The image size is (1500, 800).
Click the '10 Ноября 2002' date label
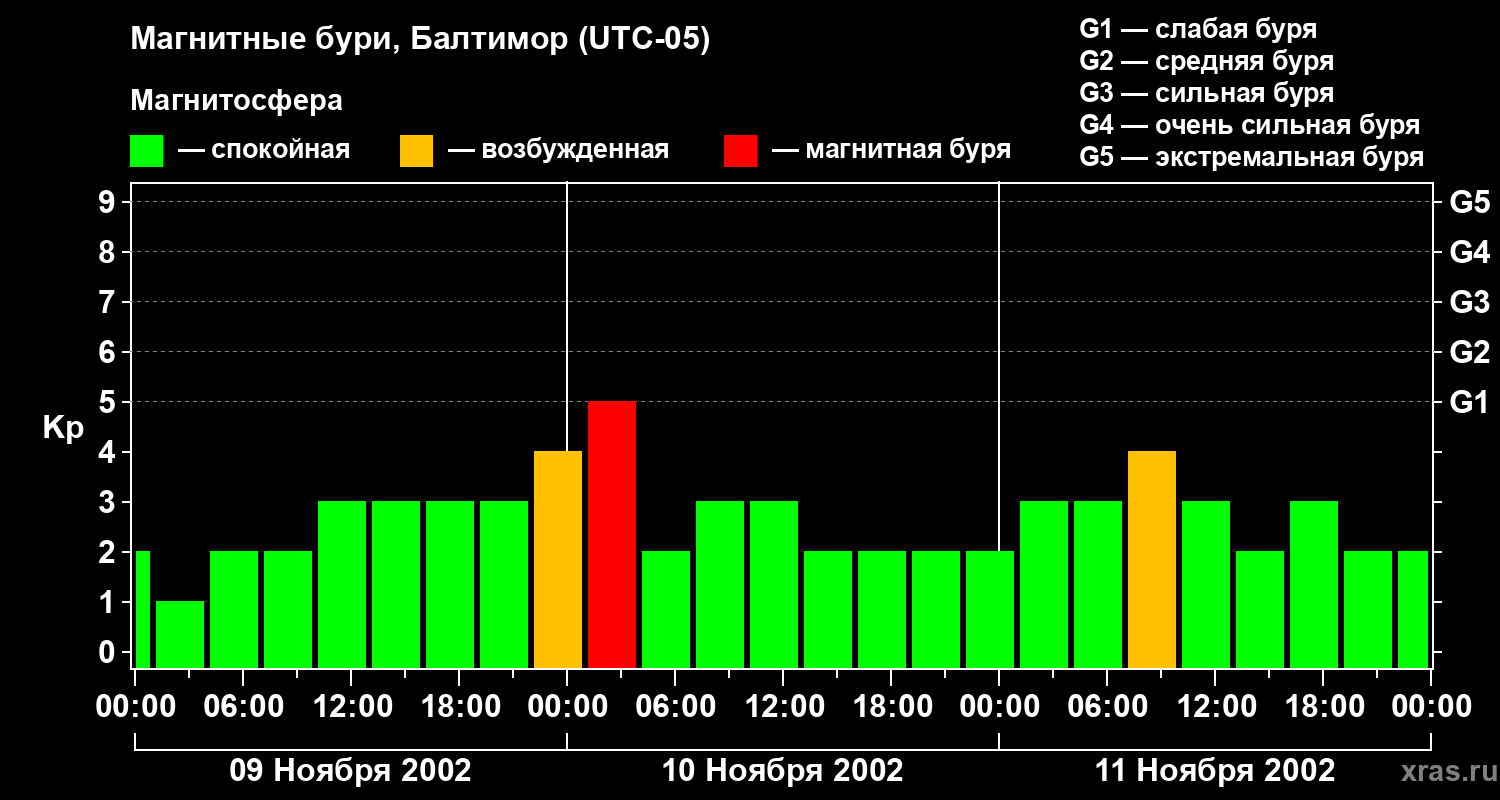click(x=783, y=770)
